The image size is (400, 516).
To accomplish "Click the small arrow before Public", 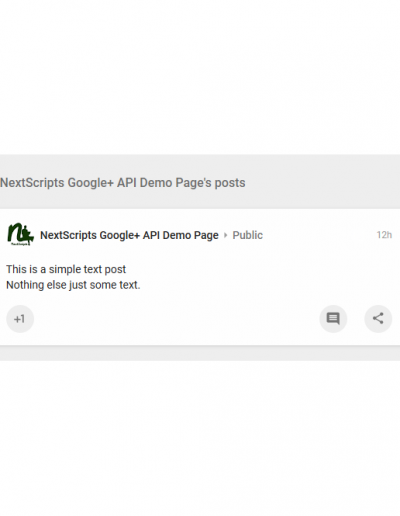I will coord(225,235).
